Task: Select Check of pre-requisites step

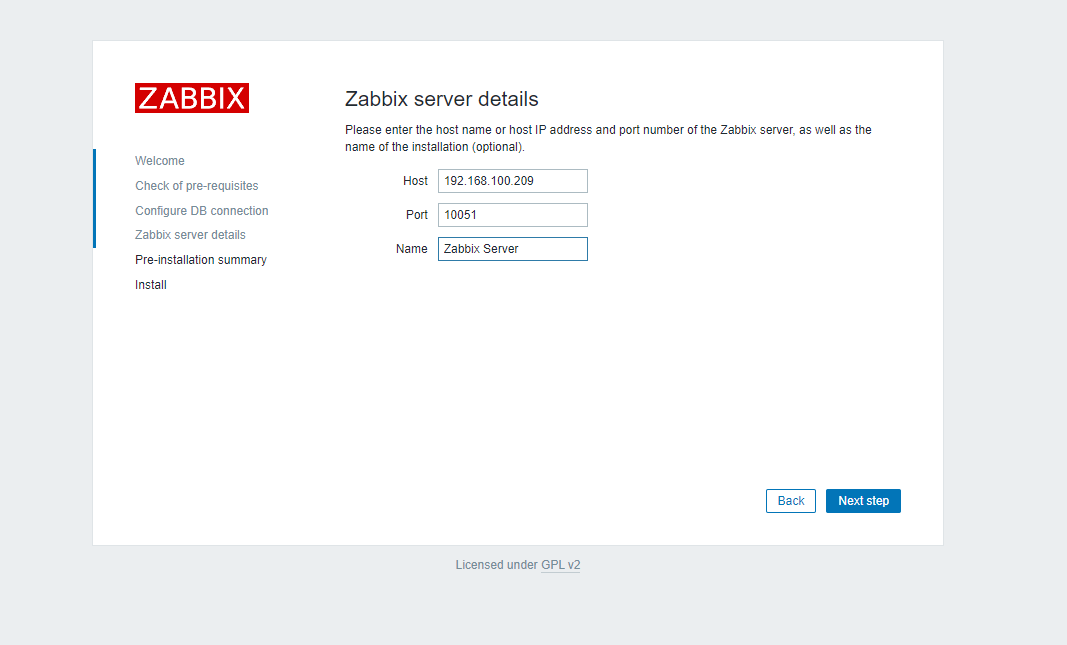Action: pyautogui.click(x=197, y=186)
